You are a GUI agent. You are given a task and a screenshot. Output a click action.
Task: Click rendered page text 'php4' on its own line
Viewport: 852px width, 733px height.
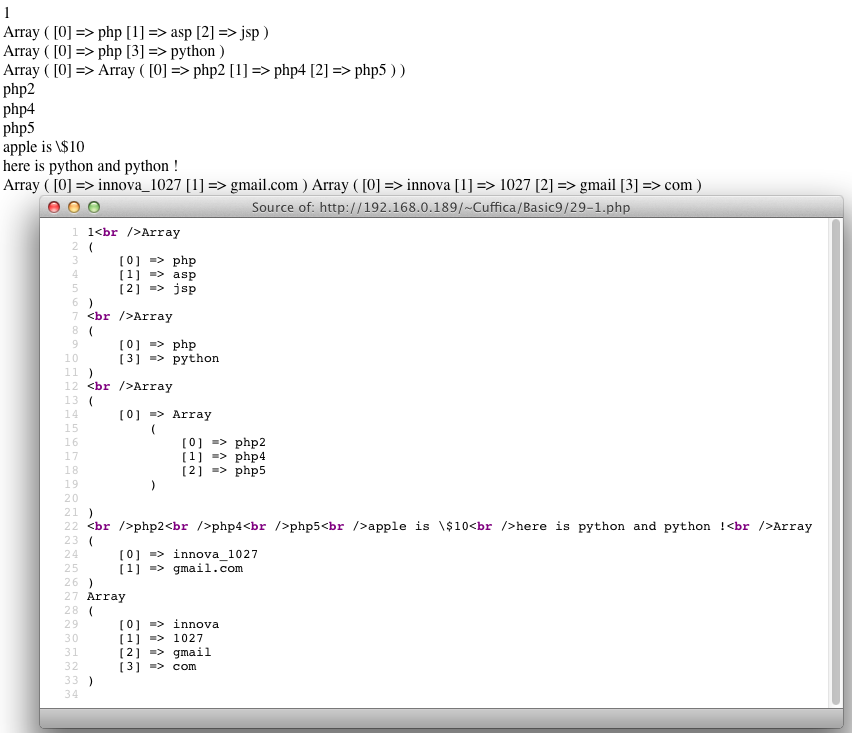pos(19,109)
